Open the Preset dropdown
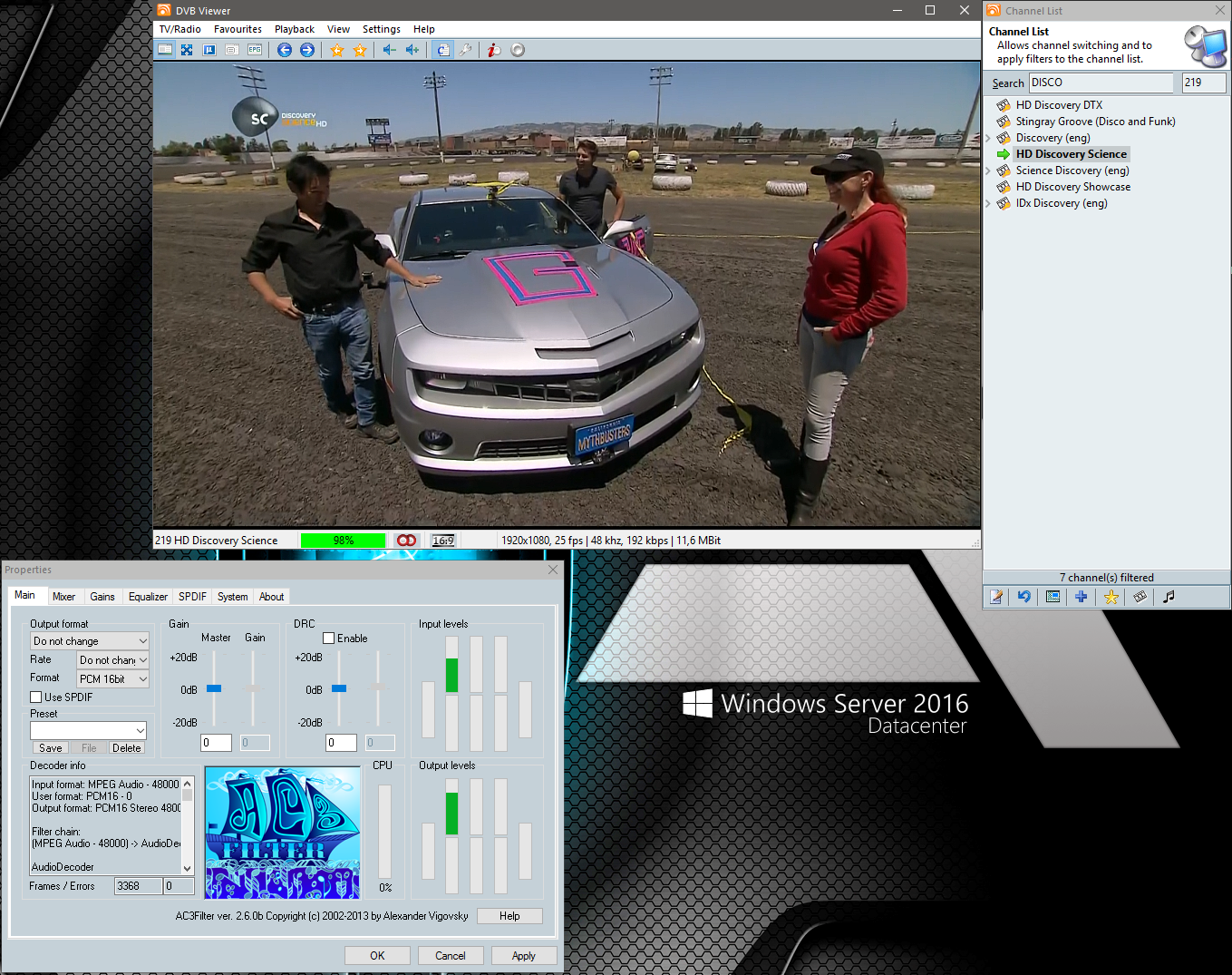The width and height of the screenshot is (1232, 975). [x=88, y=731]
